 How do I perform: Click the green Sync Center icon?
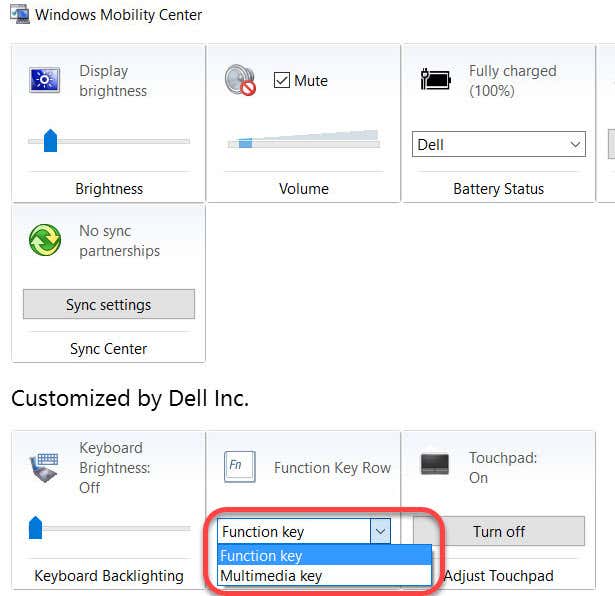[x=46, y=241]
